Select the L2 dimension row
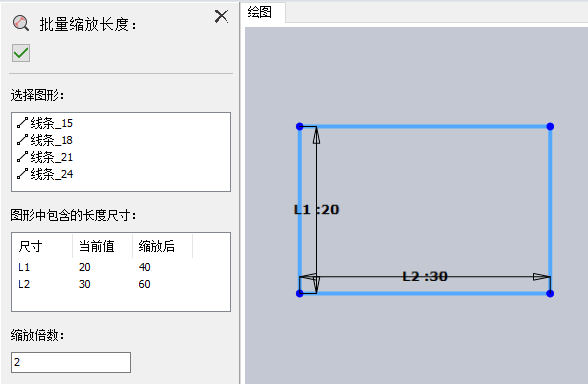The image size is (588, 384). click(121, 284)
